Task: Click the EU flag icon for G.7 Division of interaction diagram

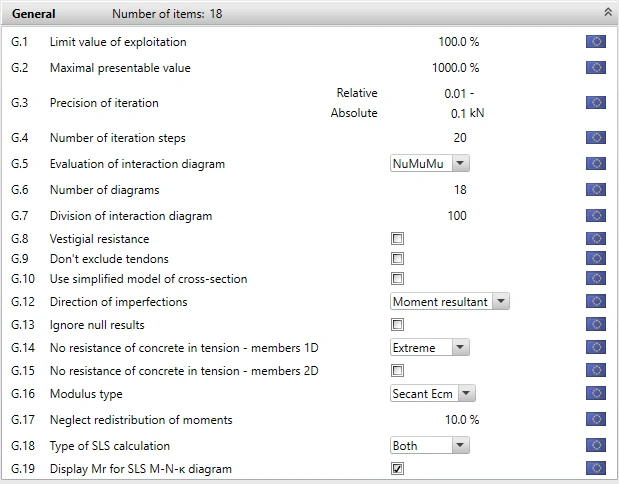Action: (x=596, y=216)
